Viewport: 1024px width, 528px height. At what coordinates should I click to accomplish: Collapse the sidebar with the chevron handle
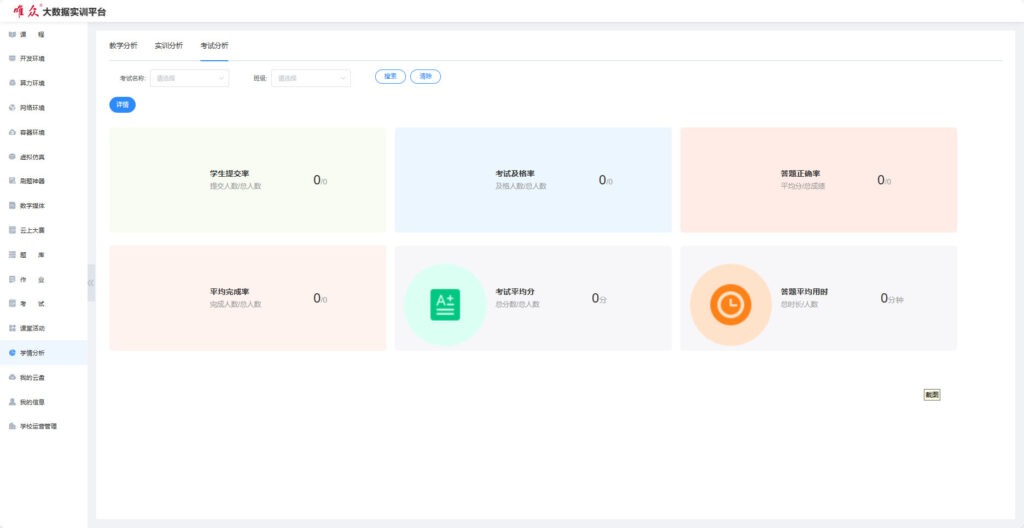[x=91, y=283]
